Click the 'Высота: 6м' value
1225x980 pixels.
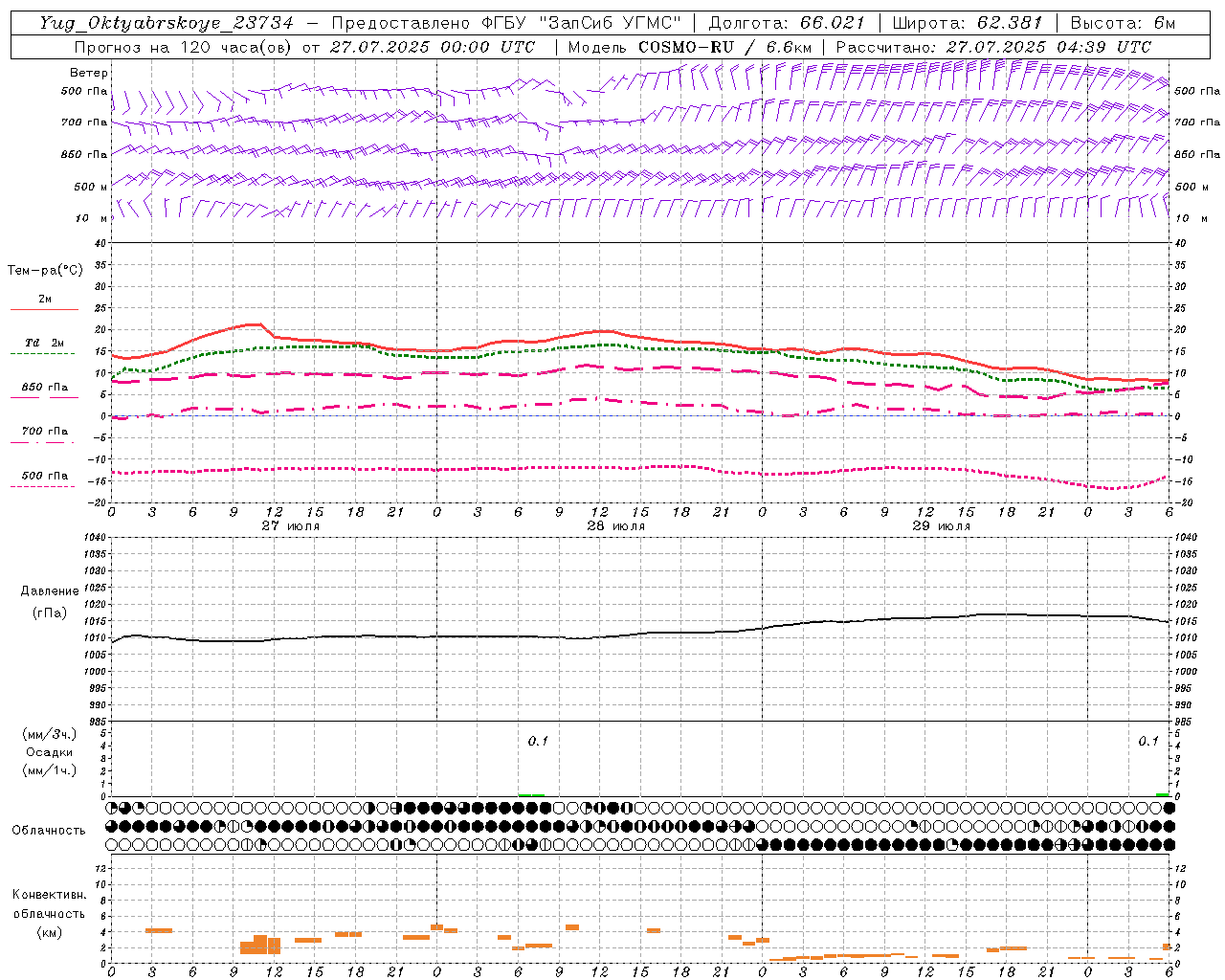[x=1123, y=23]
